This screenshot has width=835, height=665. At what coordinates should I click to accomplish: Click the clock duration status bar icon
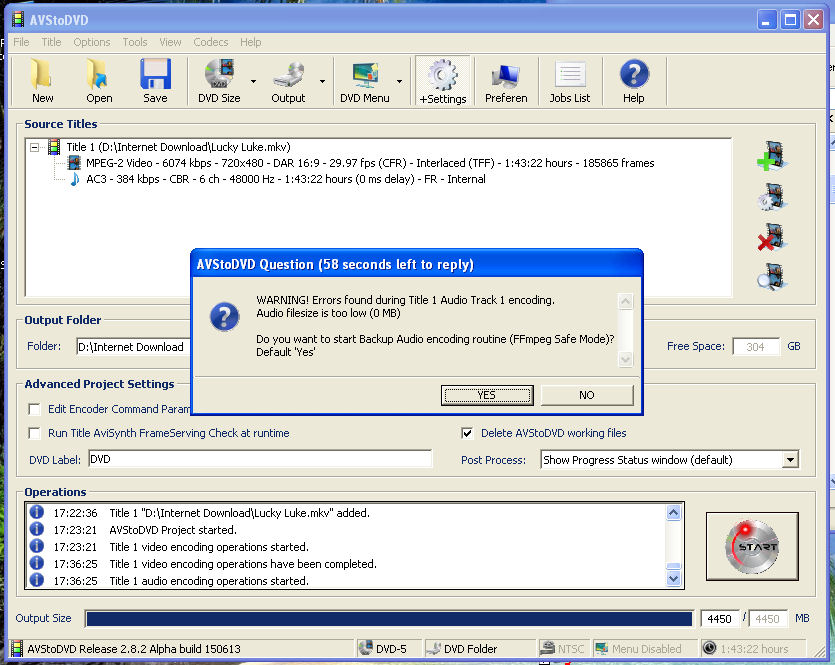(x=709, y=648)
